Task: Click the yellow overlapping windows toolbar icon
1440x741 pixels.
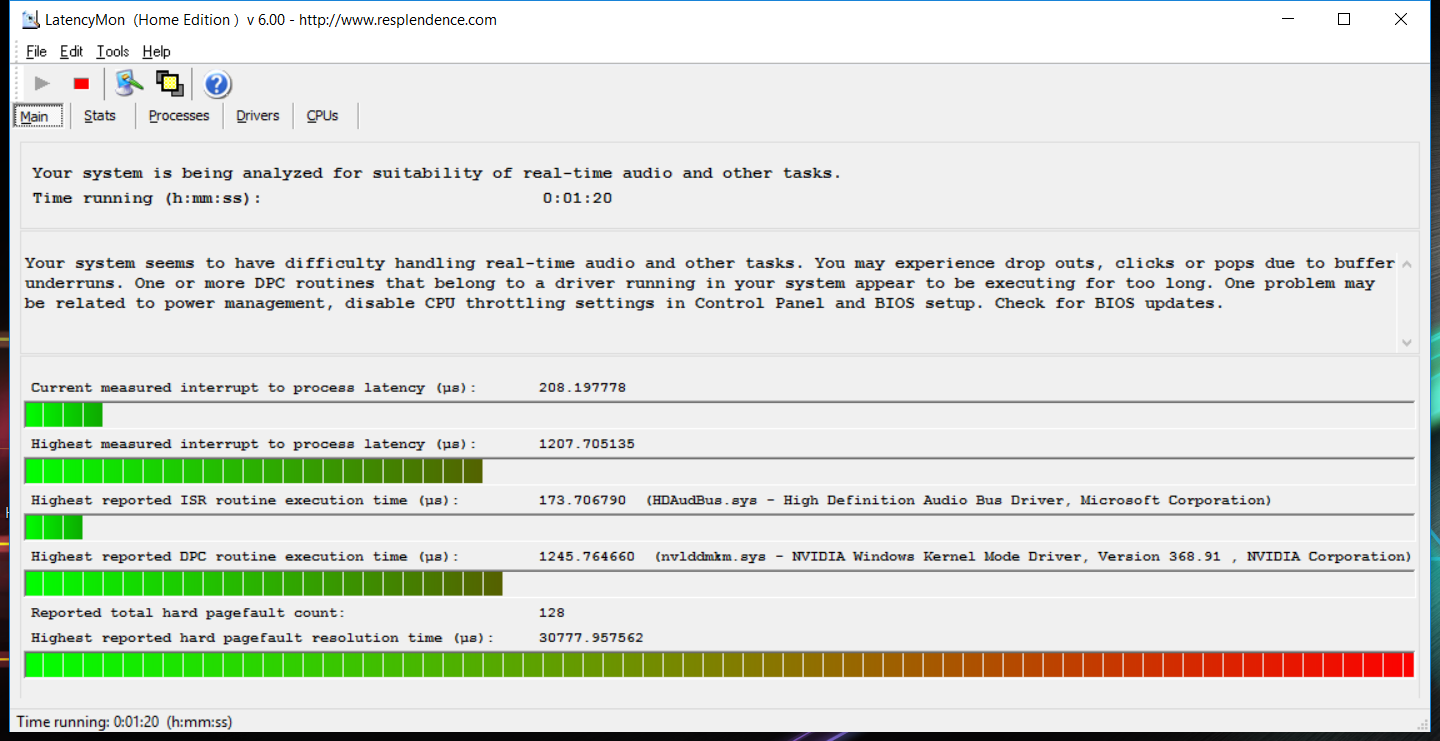Action: point(170,84)
